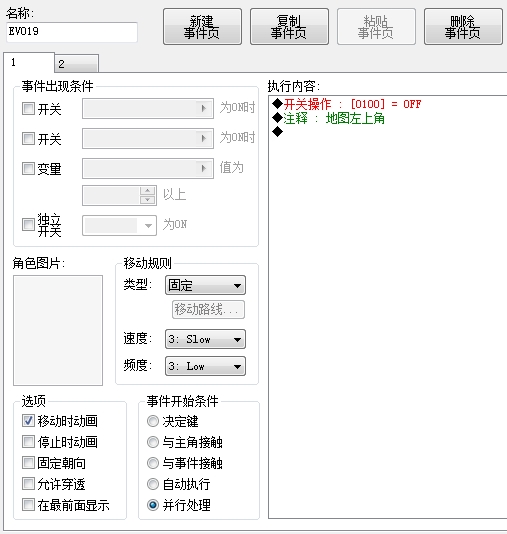Click the variable value number field

tap(111, 195)
